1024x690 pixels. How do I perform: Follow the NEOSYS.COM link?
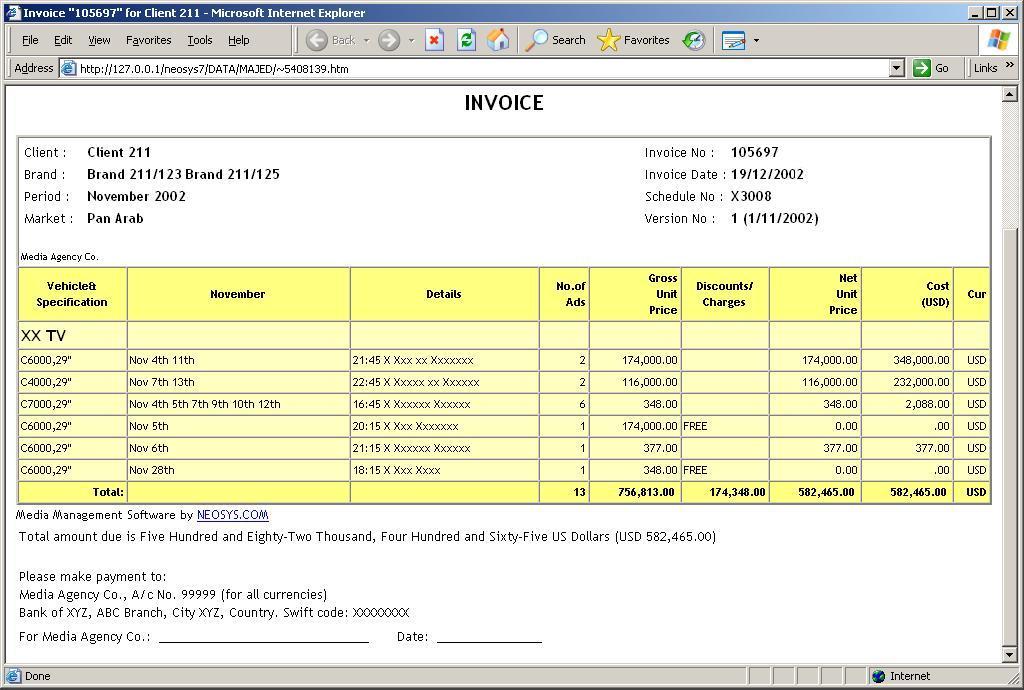point(232,515)
